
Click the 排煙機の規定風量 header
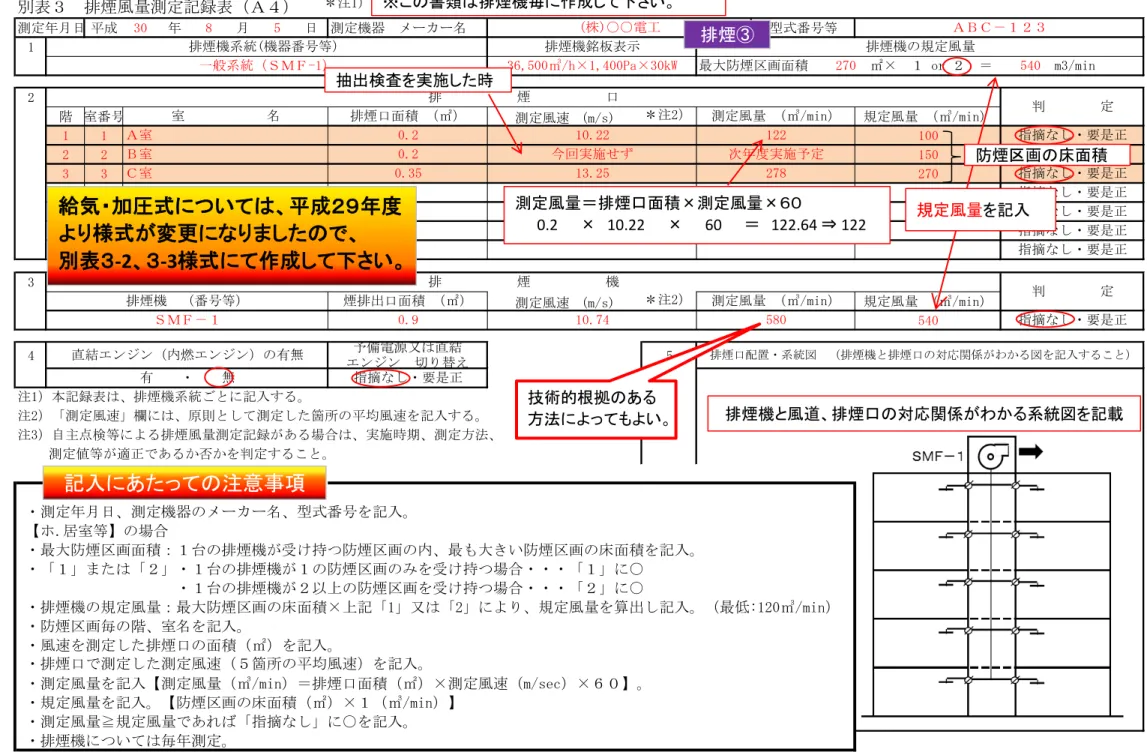920,47
